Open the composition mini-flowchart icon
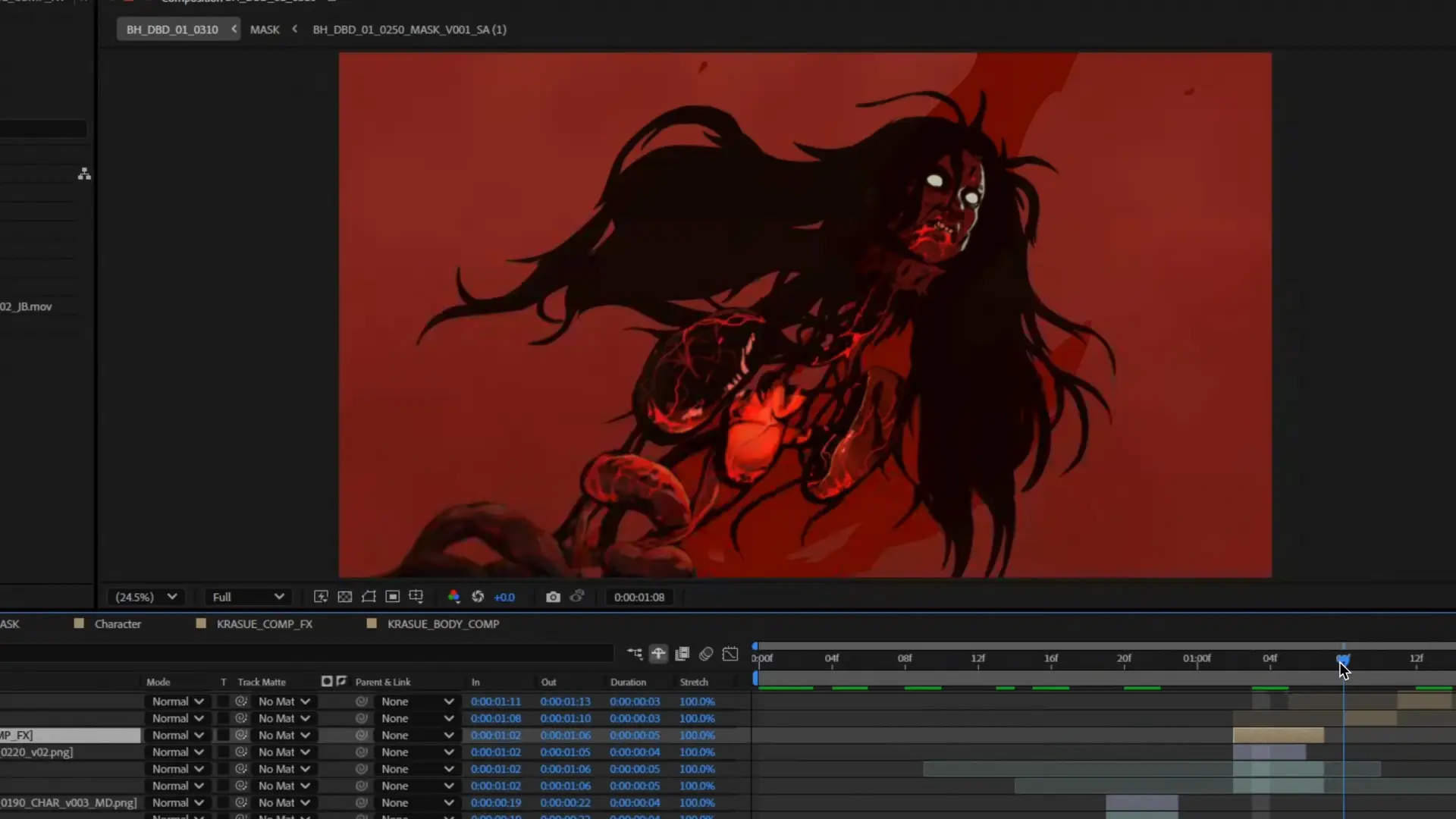 click(634, 654)
